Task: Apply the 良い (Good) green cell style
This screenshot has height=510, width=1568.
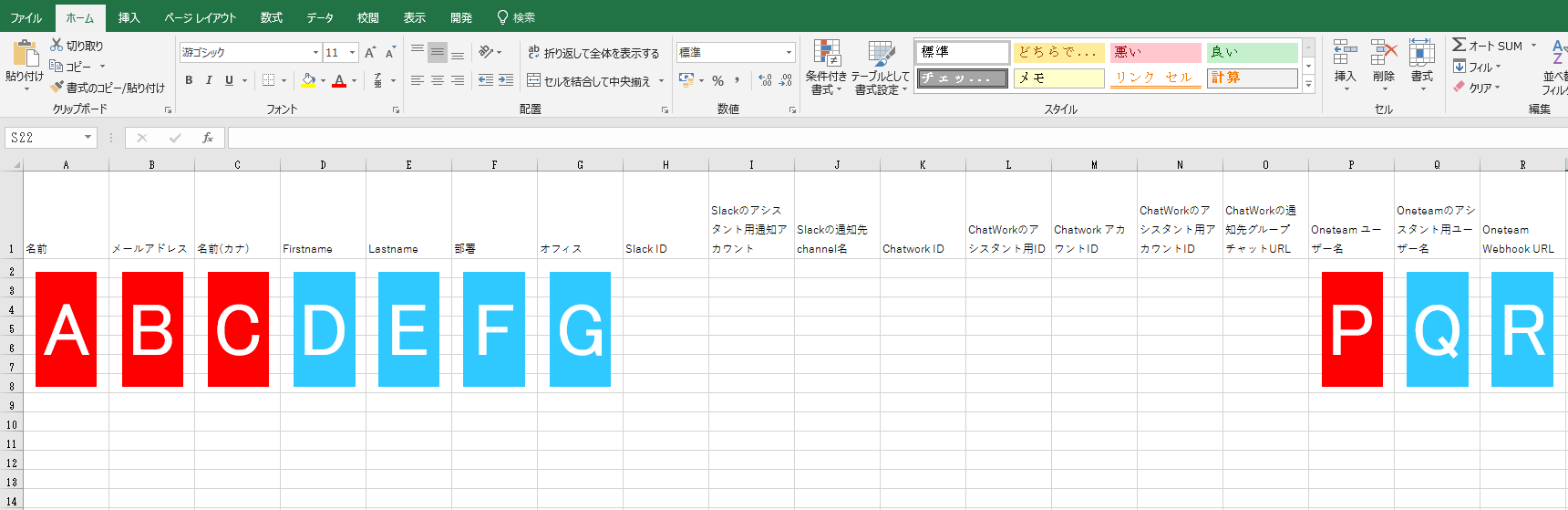Action: (1253, 52)
